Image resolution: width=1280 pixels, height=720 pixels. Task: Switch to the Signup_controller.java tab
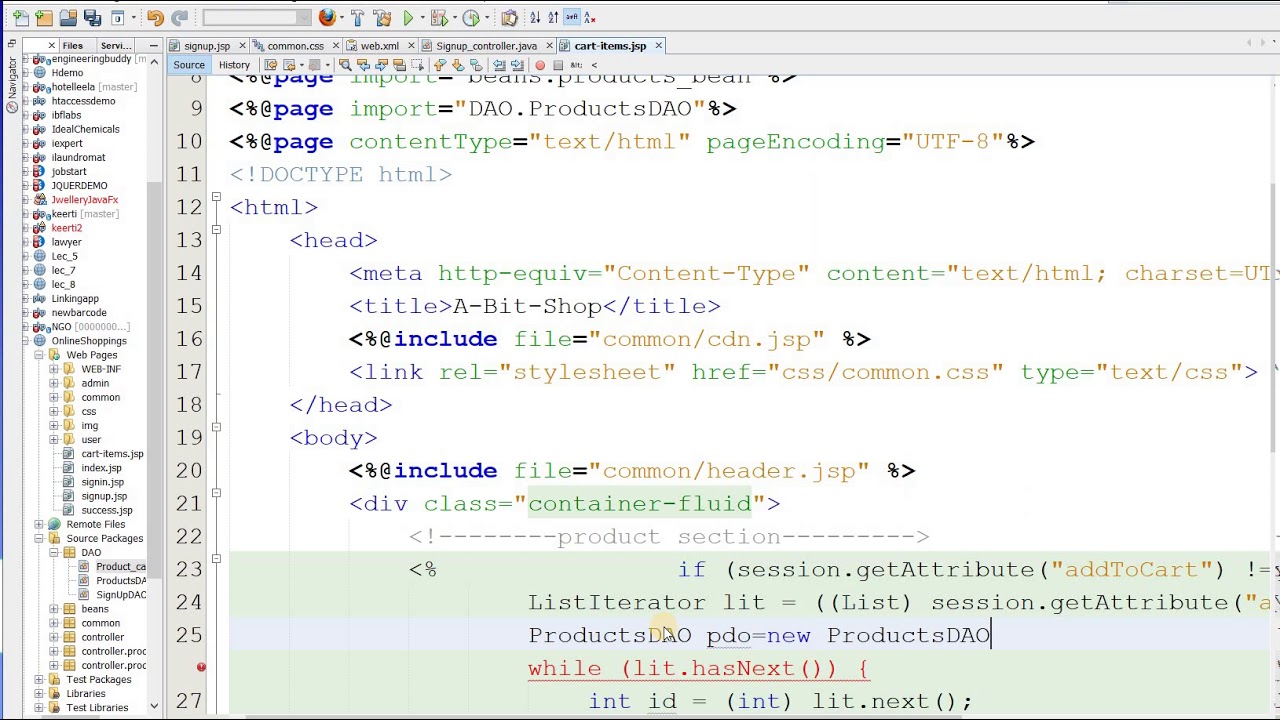point(485,46)
